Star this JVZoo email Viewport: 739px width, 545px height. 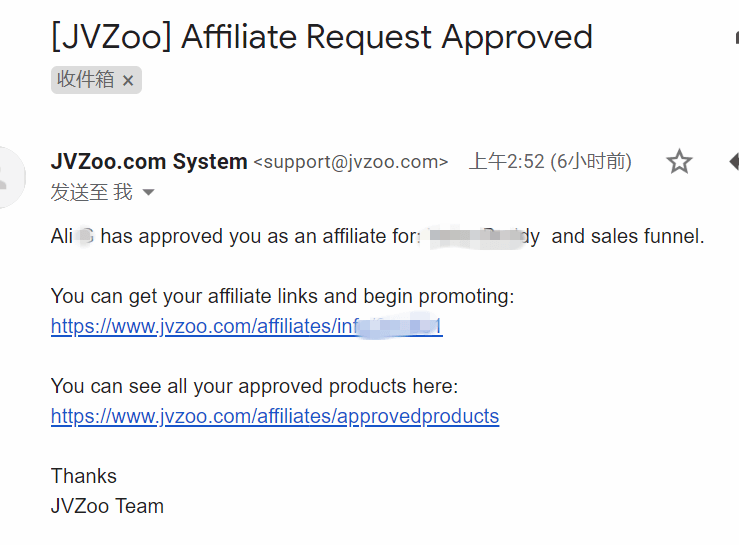point(680,162)
